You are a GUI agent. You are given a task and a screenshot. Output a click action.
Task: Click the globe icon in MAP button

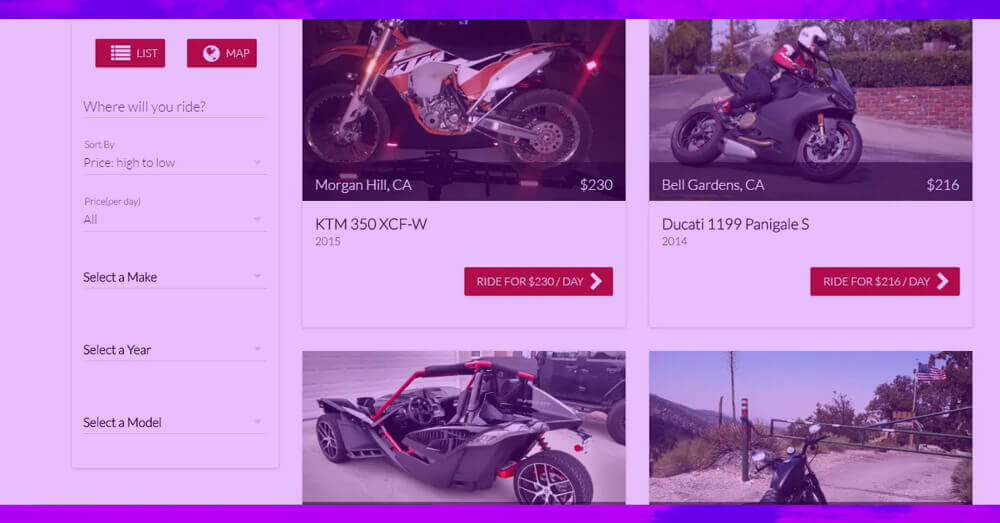click(x=211, y=54)
